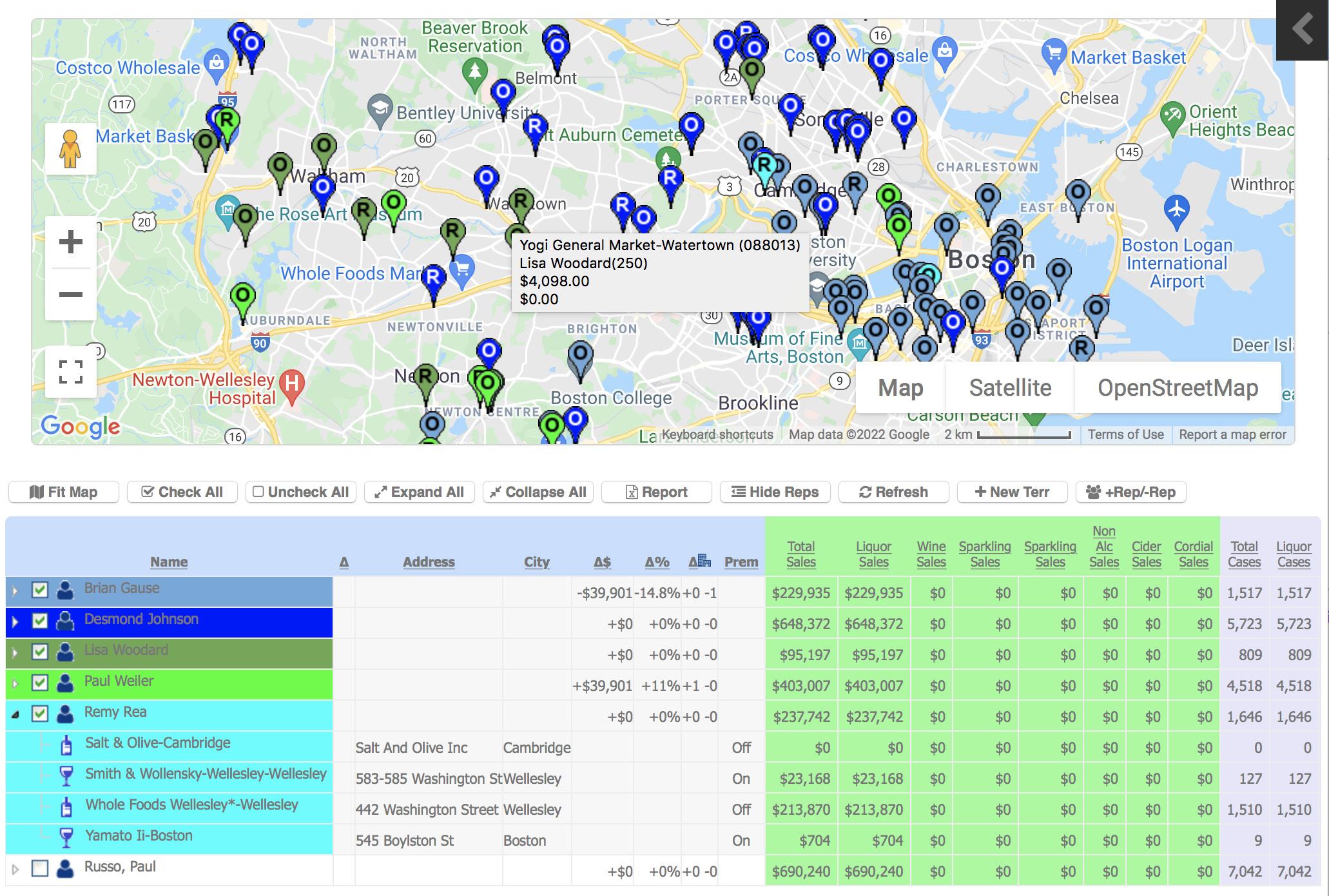Click the New Terr button
The height and width of the screenshot is (896, 1329).
(1012, 492)
